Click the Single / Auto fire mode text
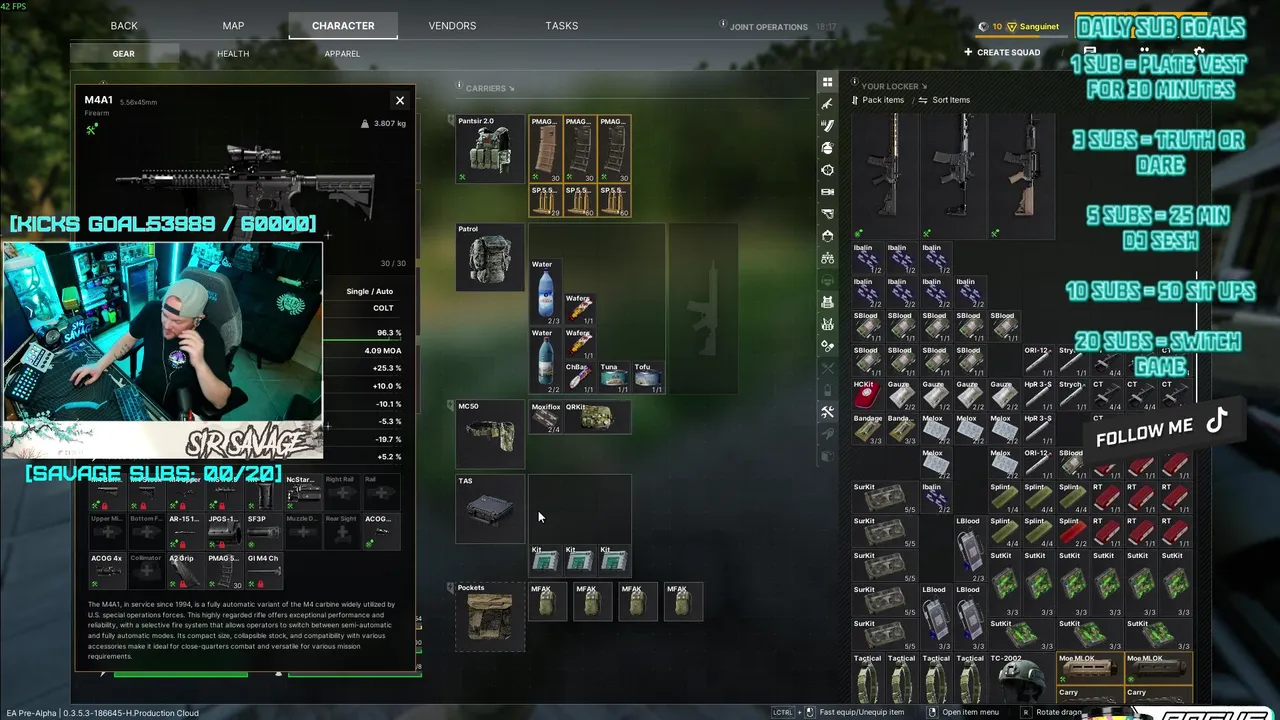The height and width of the screenshot is (720, 1280). (x=369, y=291)
